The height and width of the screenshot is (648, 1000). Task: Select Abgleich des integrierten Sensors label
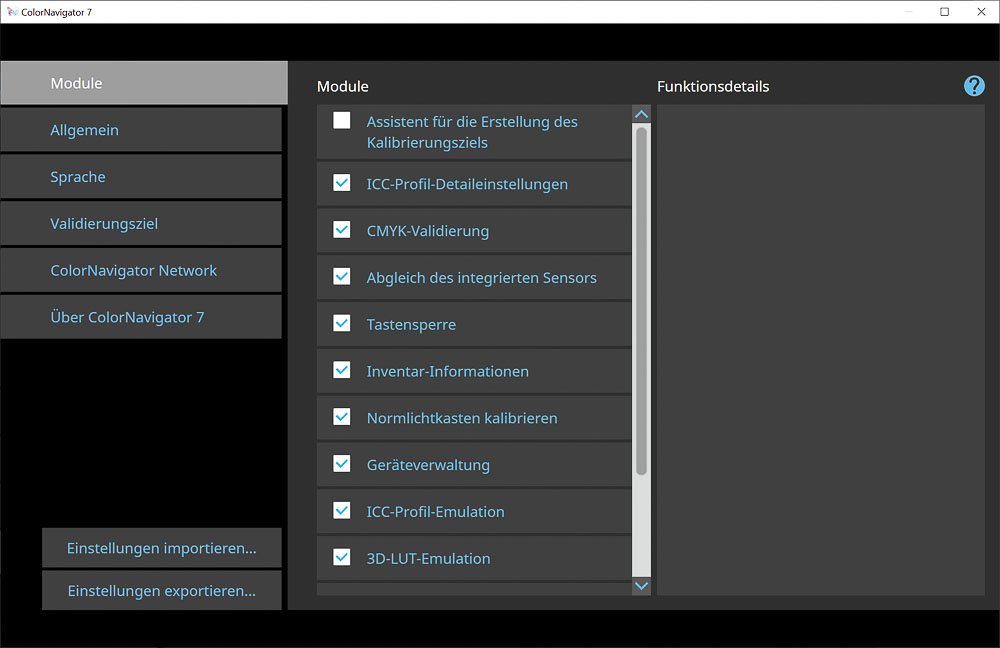(482, 278)
